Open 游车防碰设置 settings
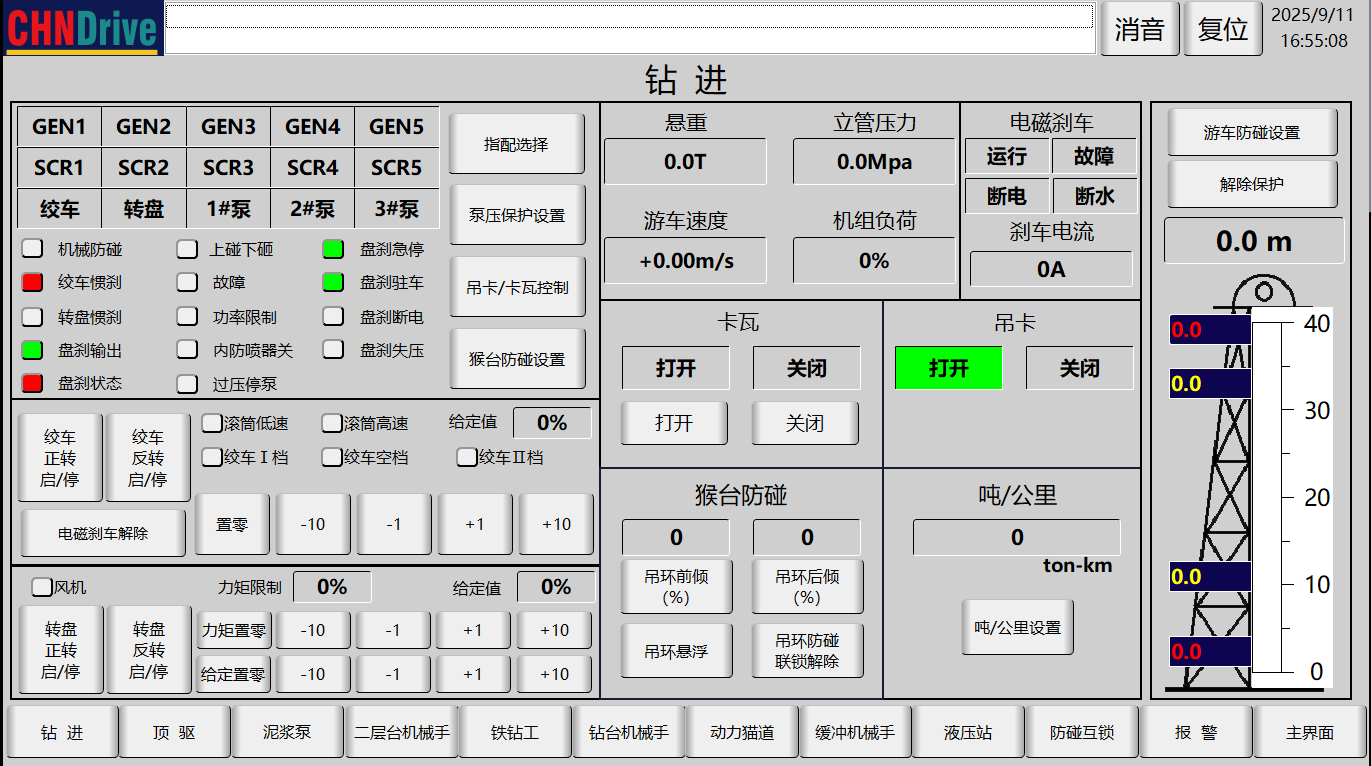Screen dimensions: 1371x766 1251,133
